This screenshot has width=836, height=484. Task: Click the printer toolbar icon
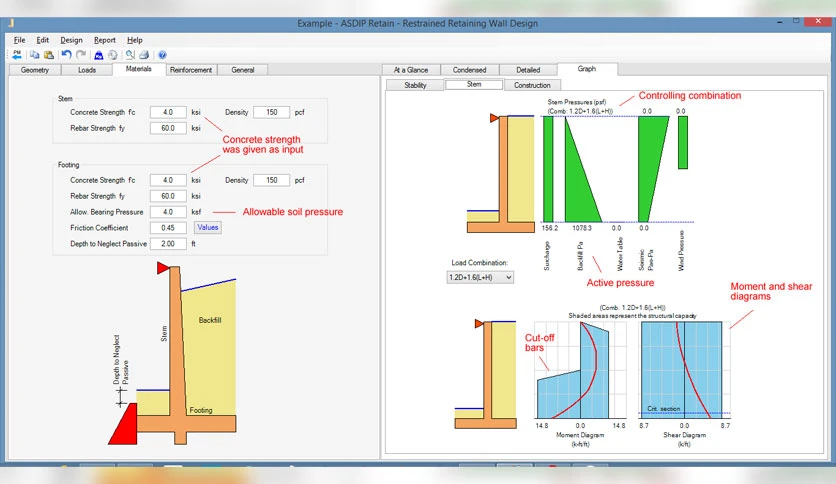point(144,54)
